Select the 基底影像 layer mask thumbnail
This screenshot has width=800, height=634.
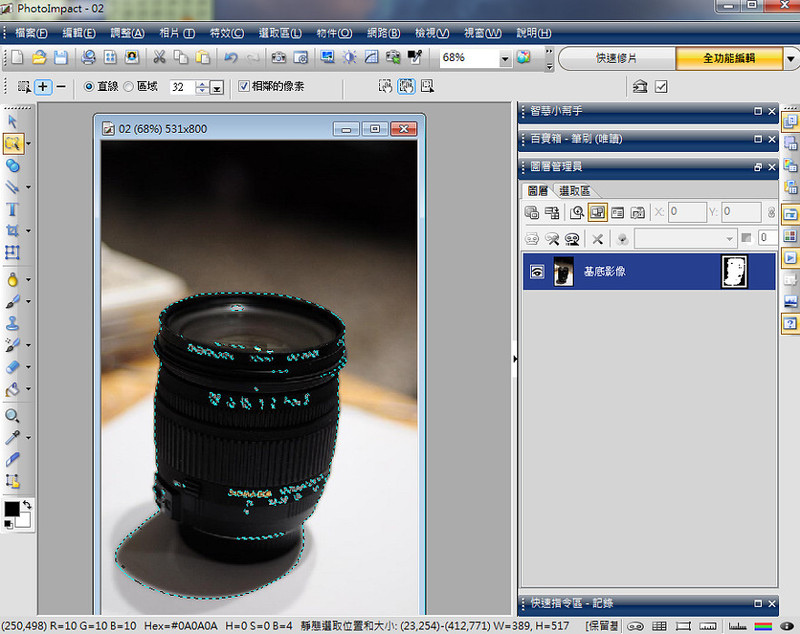pyautogui.click(x=734, y=271)
